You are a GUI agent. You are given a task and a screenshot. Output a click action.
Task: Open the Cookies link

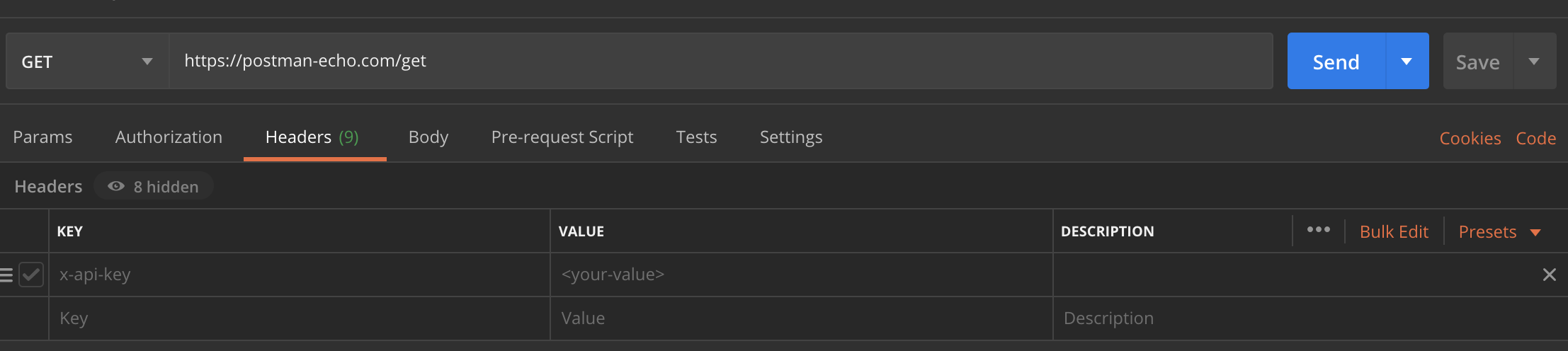click(1470, 138)
